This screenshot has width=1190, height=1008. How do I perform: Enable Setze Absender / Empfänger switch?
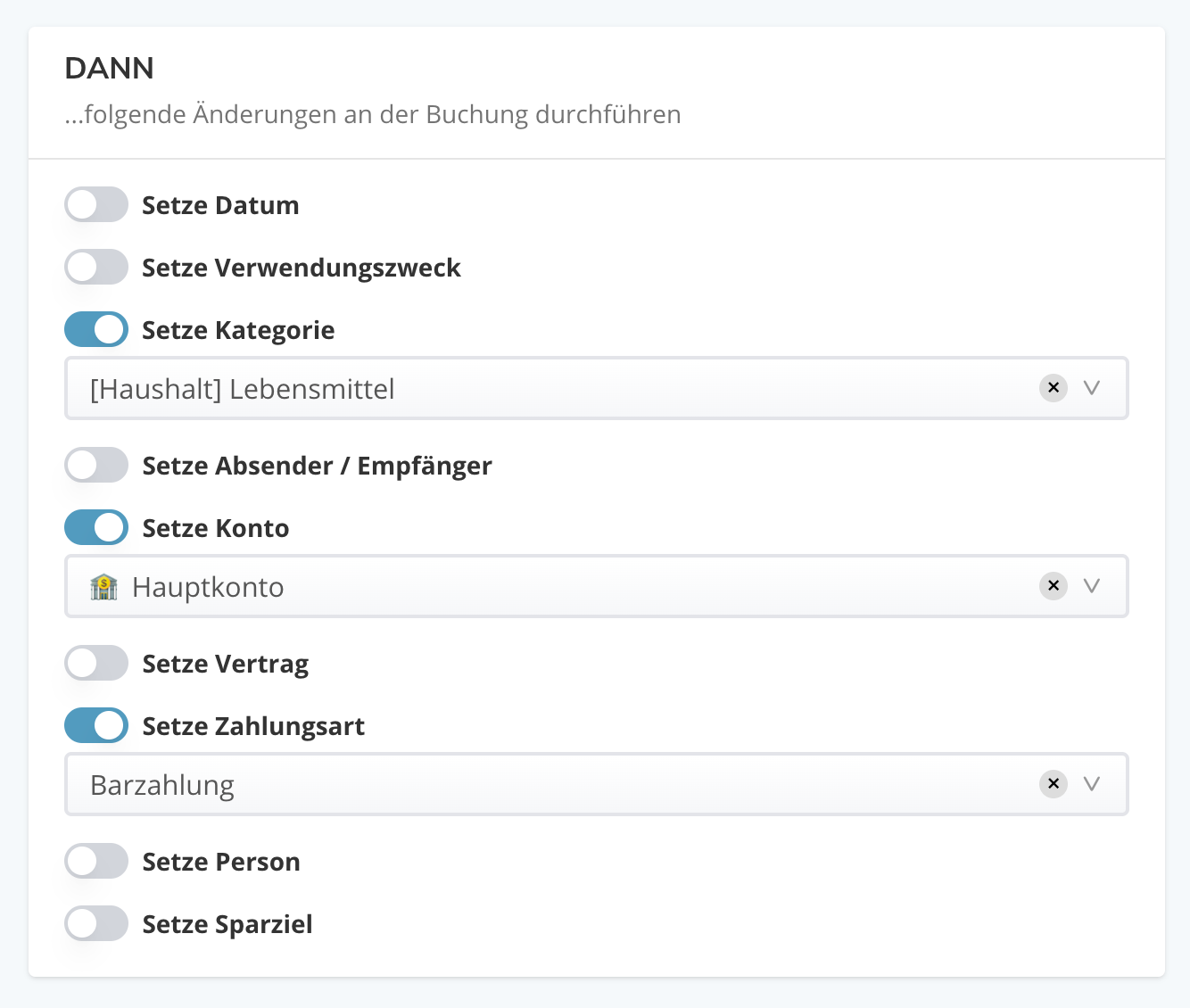click(x=96, y=466)
